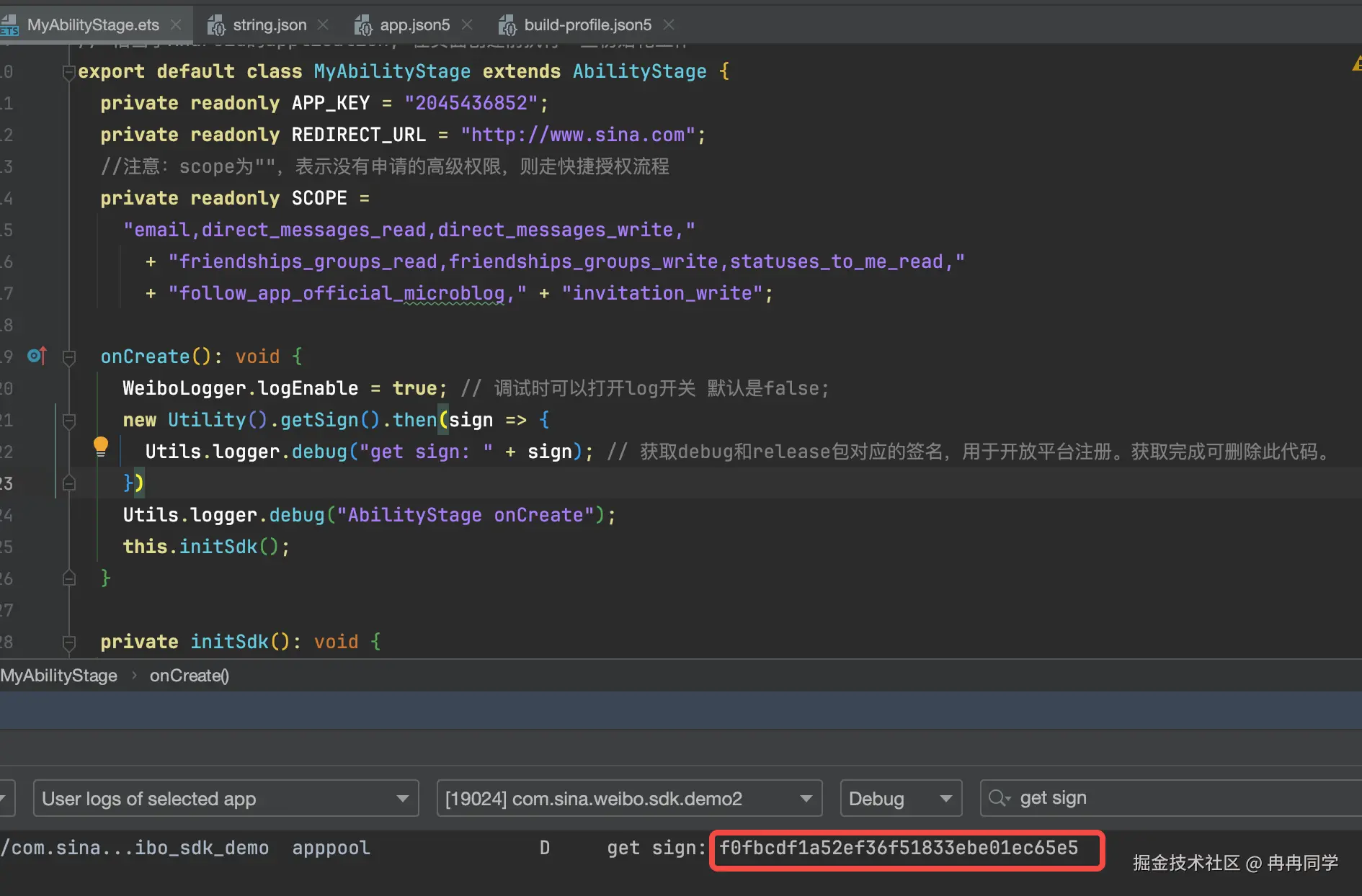Image resolution: width=1362 pixels, height=896 pixels.
Task: Click 'WeiboLogger.logEnable' in the code
Action: tap(241, 388)
